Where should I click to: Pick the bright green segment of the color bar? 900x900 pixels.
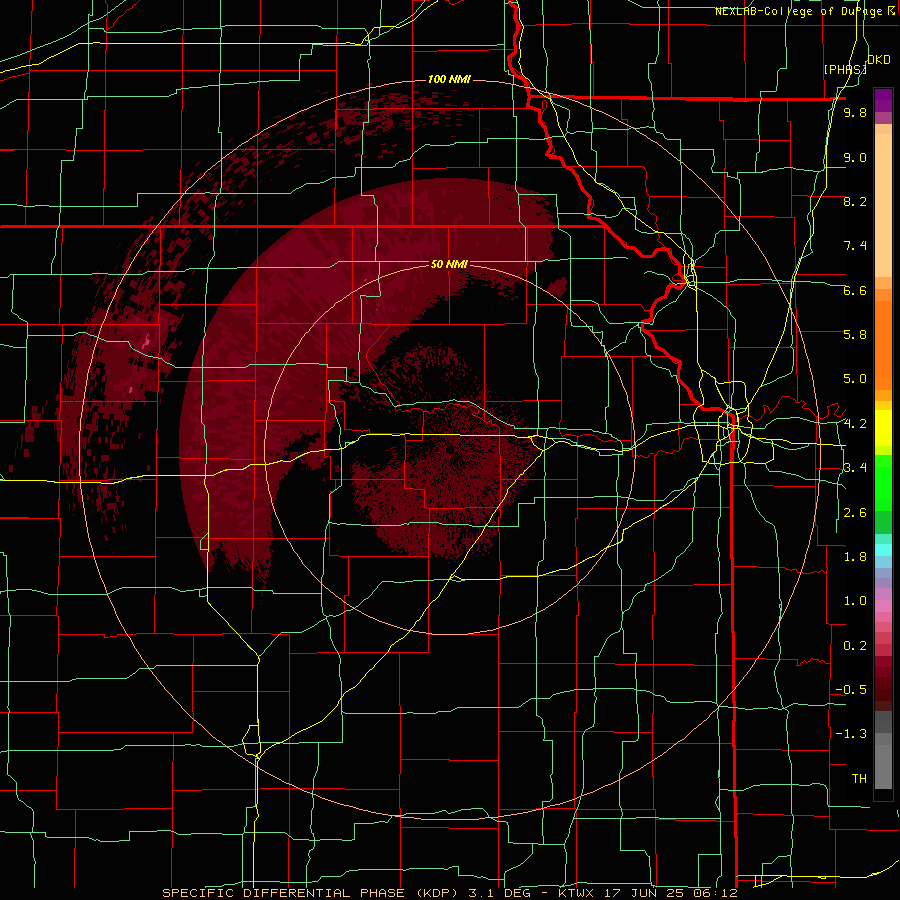tap(883, 481)
